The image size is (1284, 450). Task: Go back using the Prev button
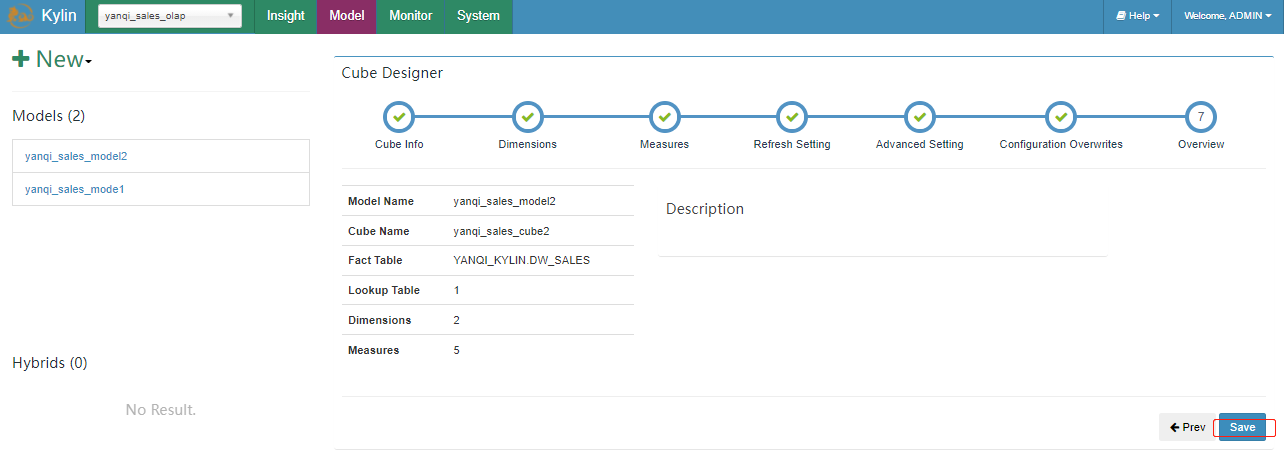(x=1188, y=427)
